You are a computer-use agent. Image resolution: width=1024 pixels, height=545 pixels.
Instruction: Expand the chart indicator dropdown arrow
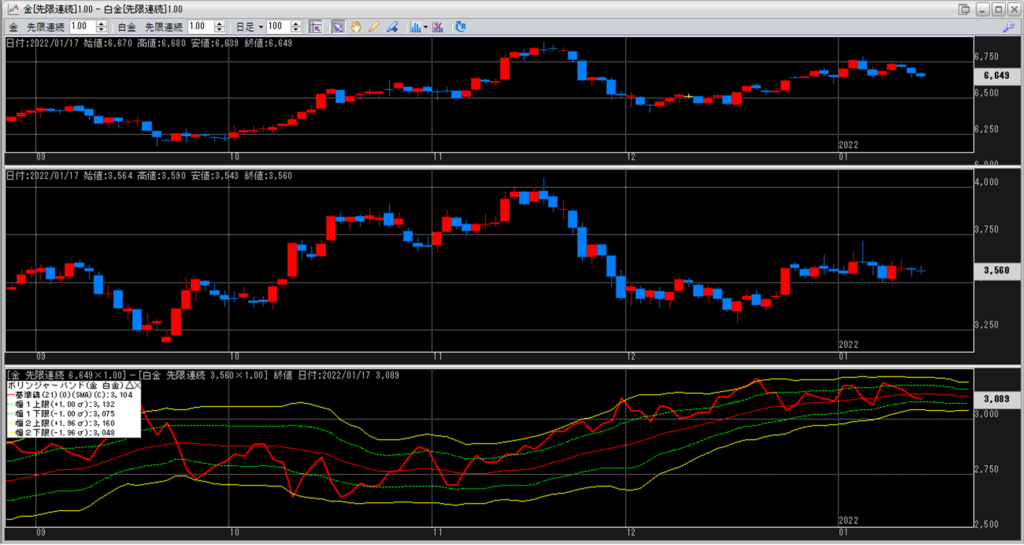tap(425, 25)
